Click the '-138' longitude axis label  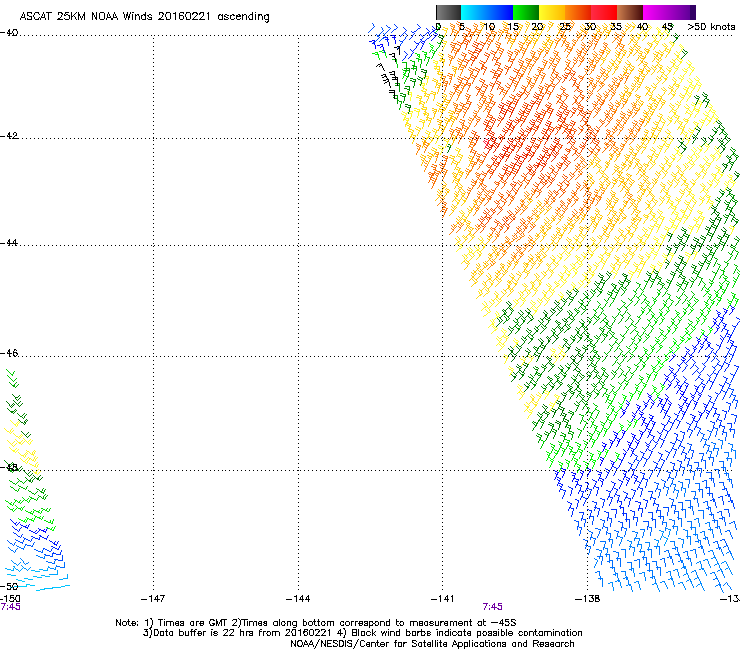click(588, 599)
